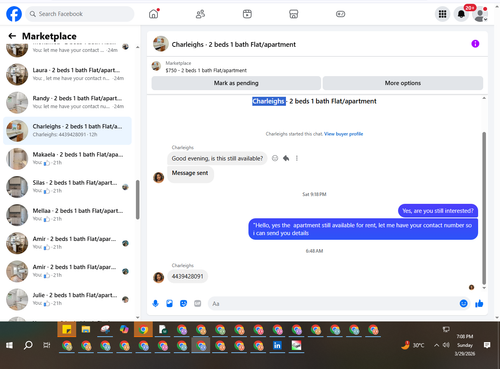Click the chat pane vertical scrollbar
This screenshot has height=369, width=500.
coord(484,208)
